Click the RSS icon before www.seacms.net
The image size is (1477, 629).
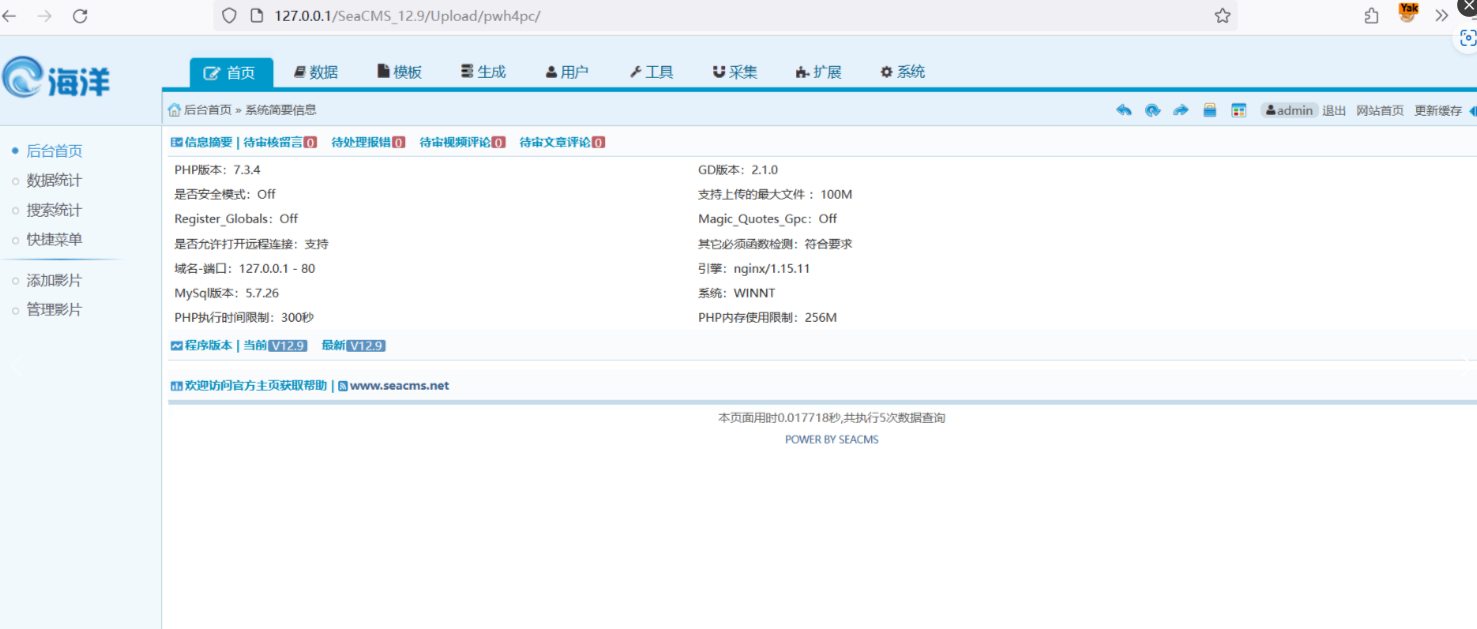pyautogui.click(x=343, y=386)
